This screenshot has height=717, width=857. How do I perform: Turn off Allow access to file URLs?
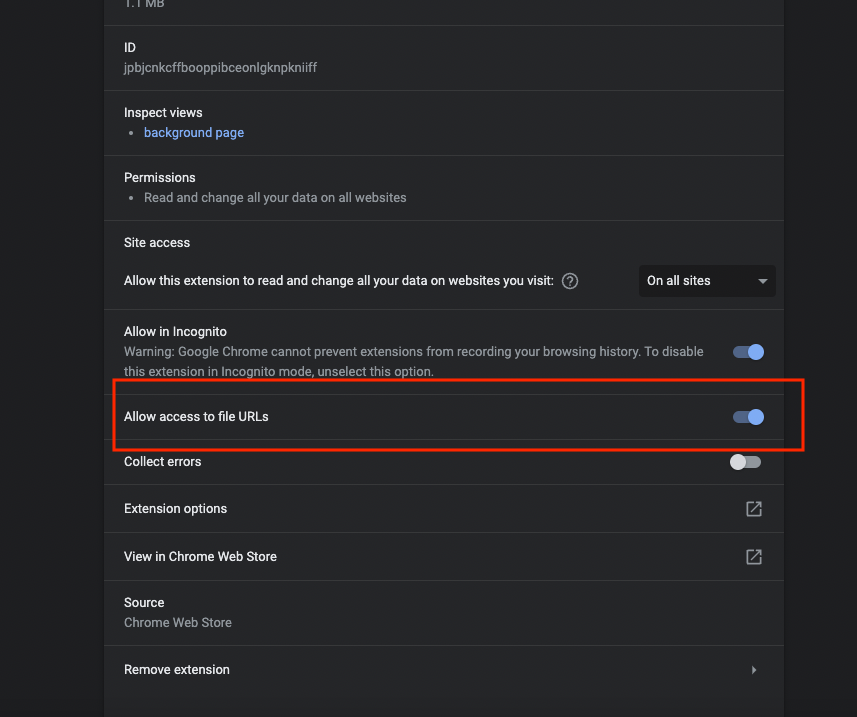(747, 417)
